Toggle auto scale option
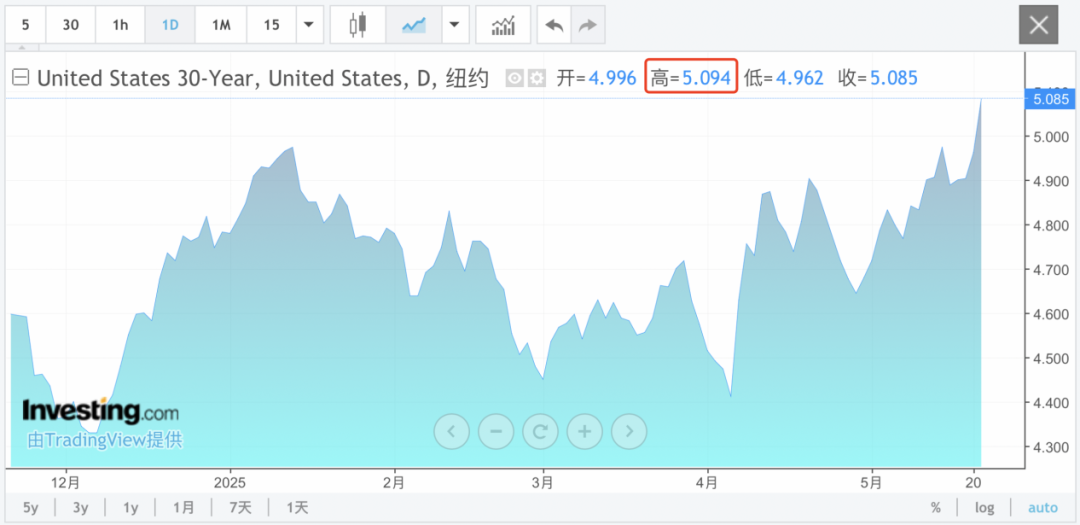Screen dimensions: 1080x525 tap(1042, 508)
